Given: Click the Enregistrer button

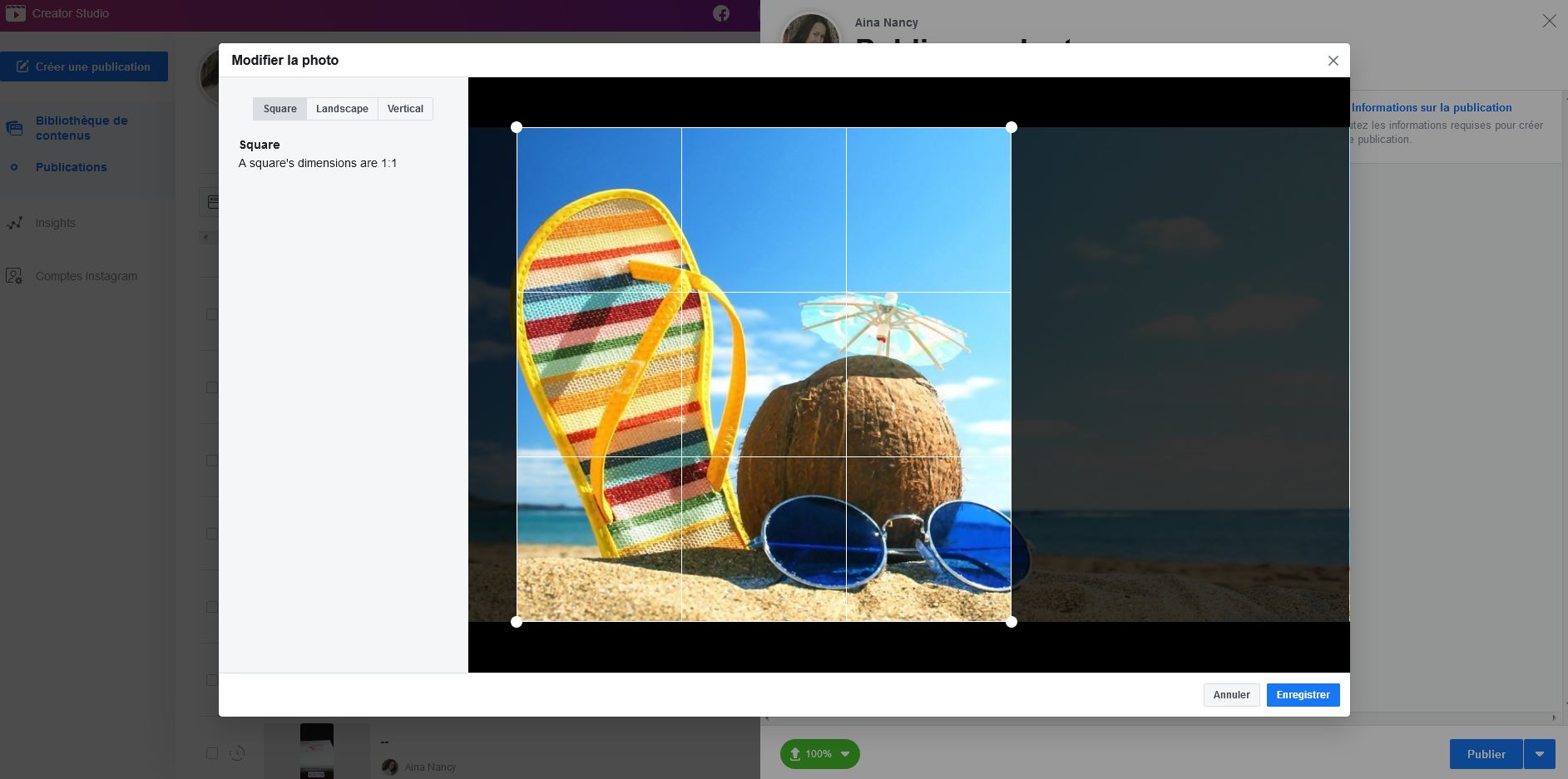Looking at the screenshot, I should tap(1303, 695).
